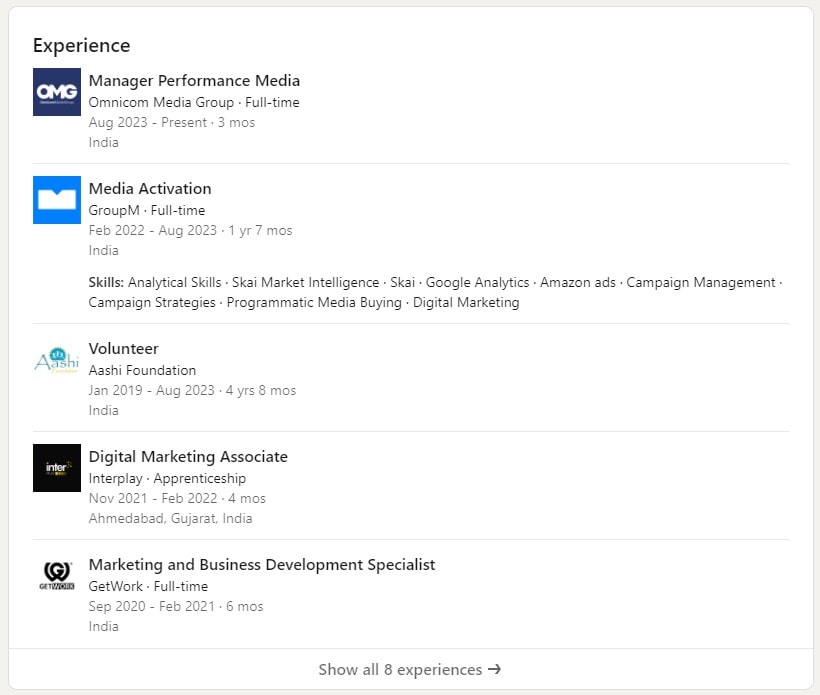The image size is (820, 695).
Task: Open the Volunteer role title
Action: 123,349
